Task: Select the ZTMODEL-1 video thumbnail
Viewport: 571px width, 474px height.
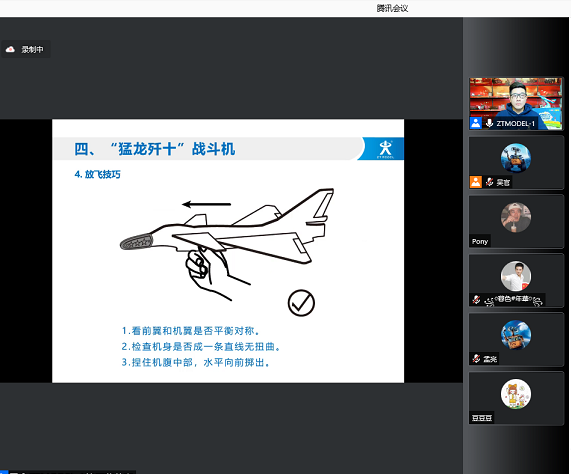Action: [516, 104]
